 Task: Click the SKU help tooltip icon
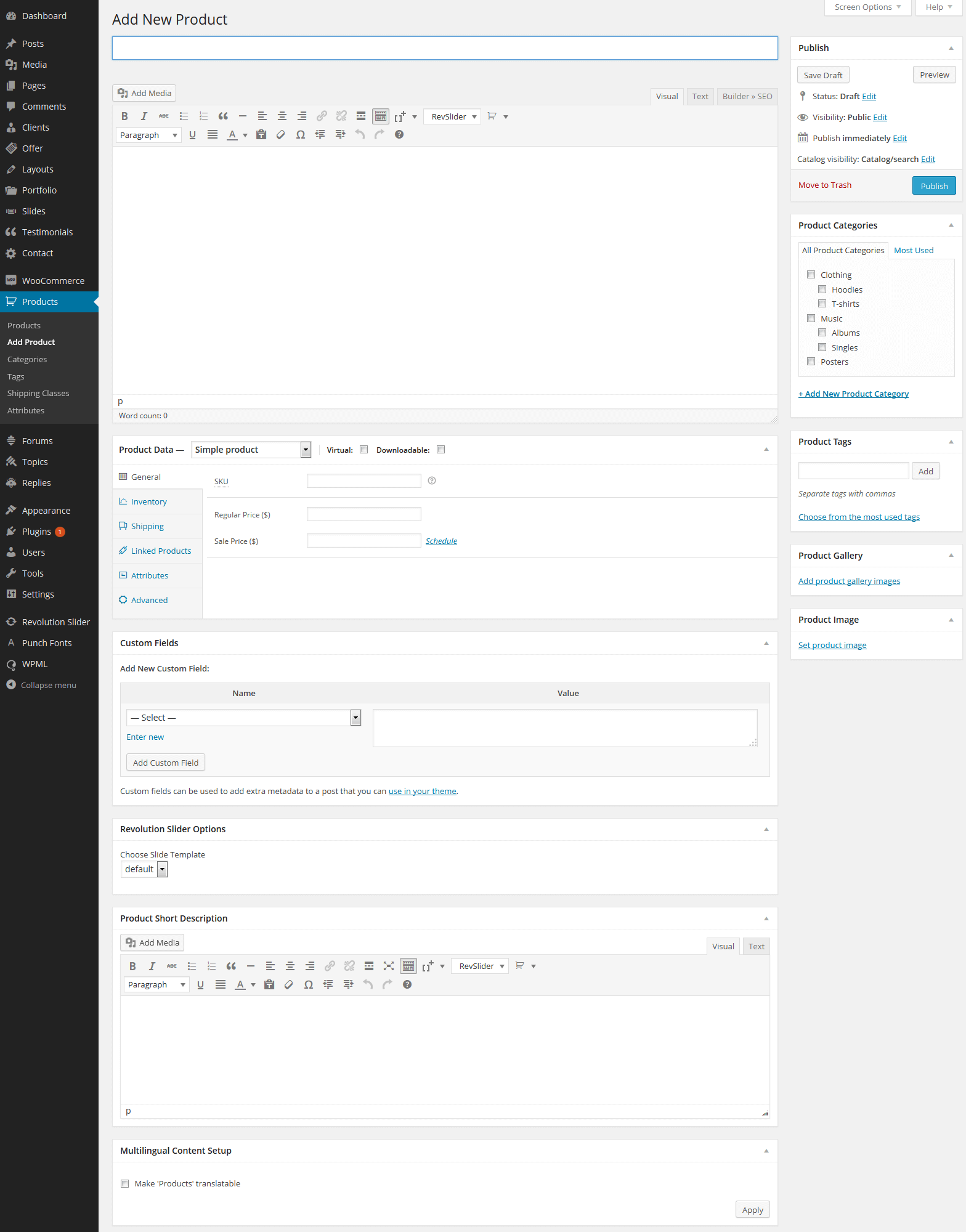pos(432,481)
